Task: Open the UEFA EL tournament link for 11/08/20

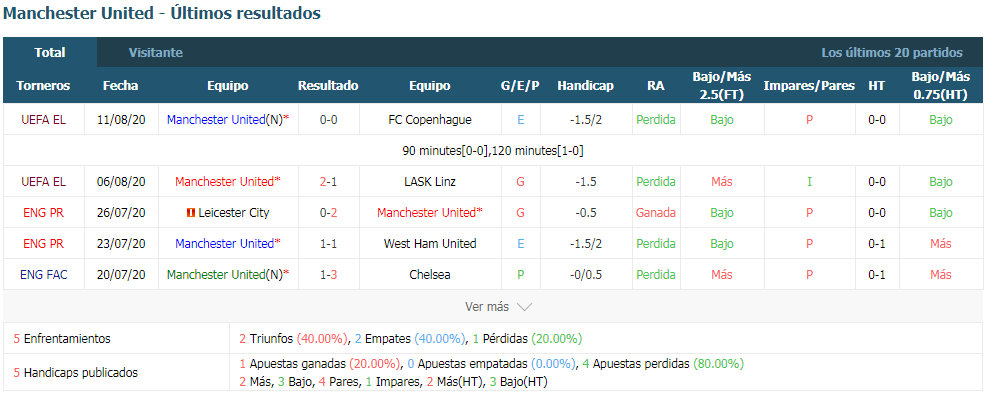Action: pos(43,119)
